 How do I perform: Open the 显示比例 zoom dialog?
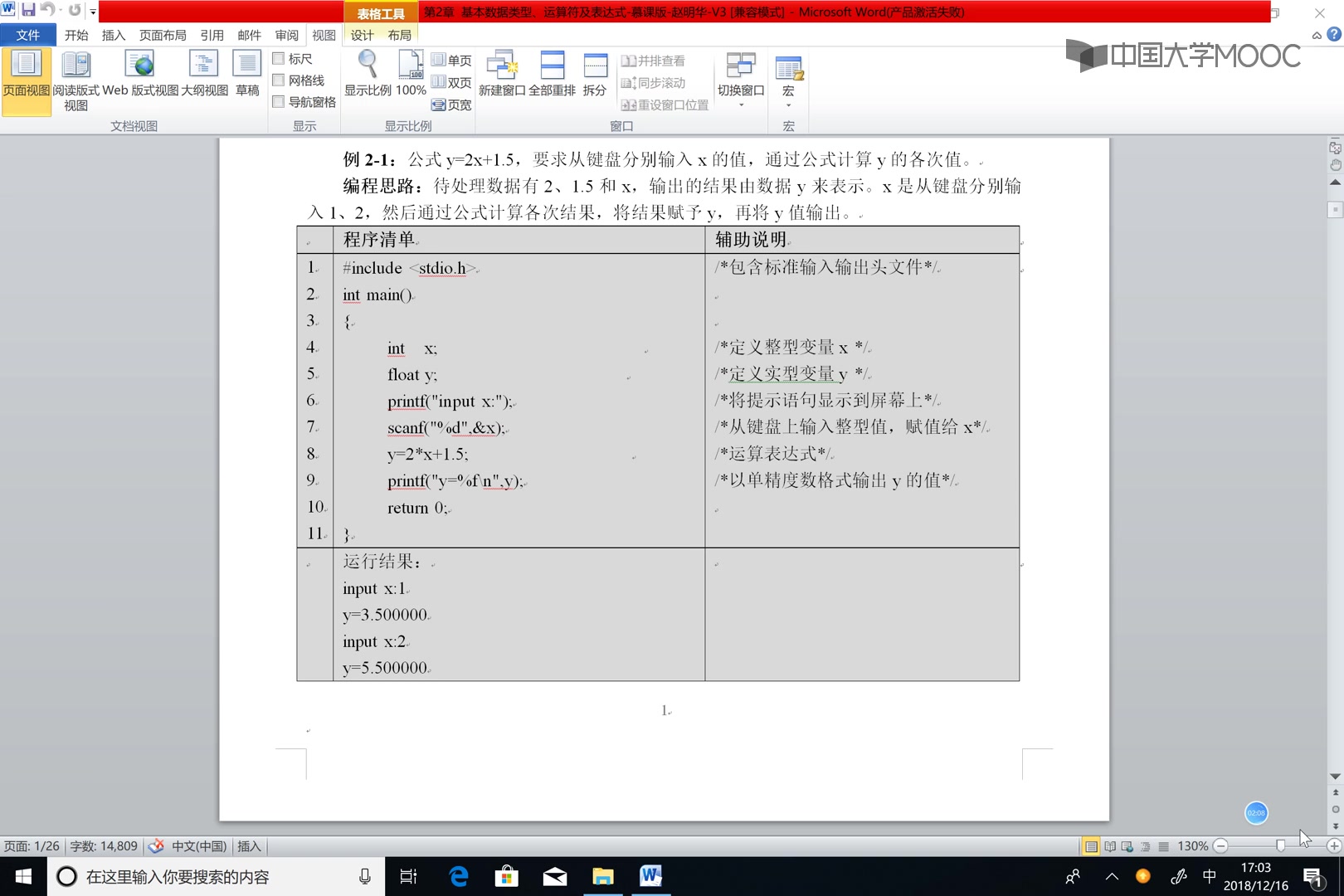pyautogui.click(x=366, y=75)
